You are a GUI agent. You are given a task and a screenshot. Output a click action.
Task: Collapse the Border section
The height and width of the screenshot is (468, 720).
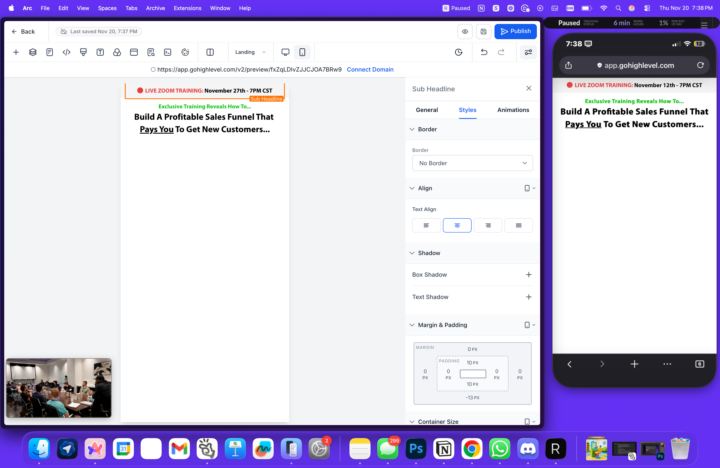pyautogui.click(x=412, y=130)
